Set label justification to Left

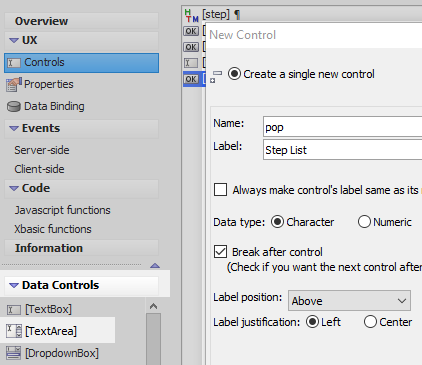[x=312, y=322]
